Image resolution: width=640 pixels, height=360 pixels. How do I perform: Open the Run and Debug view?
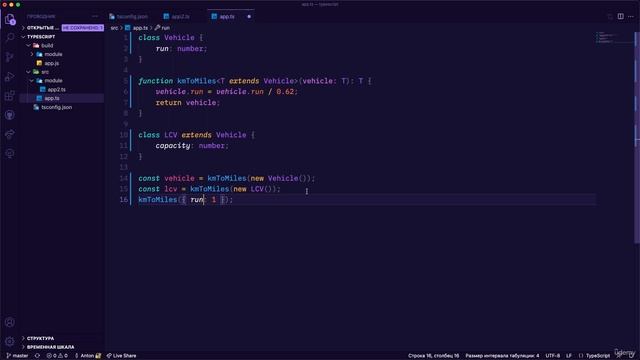10,76
